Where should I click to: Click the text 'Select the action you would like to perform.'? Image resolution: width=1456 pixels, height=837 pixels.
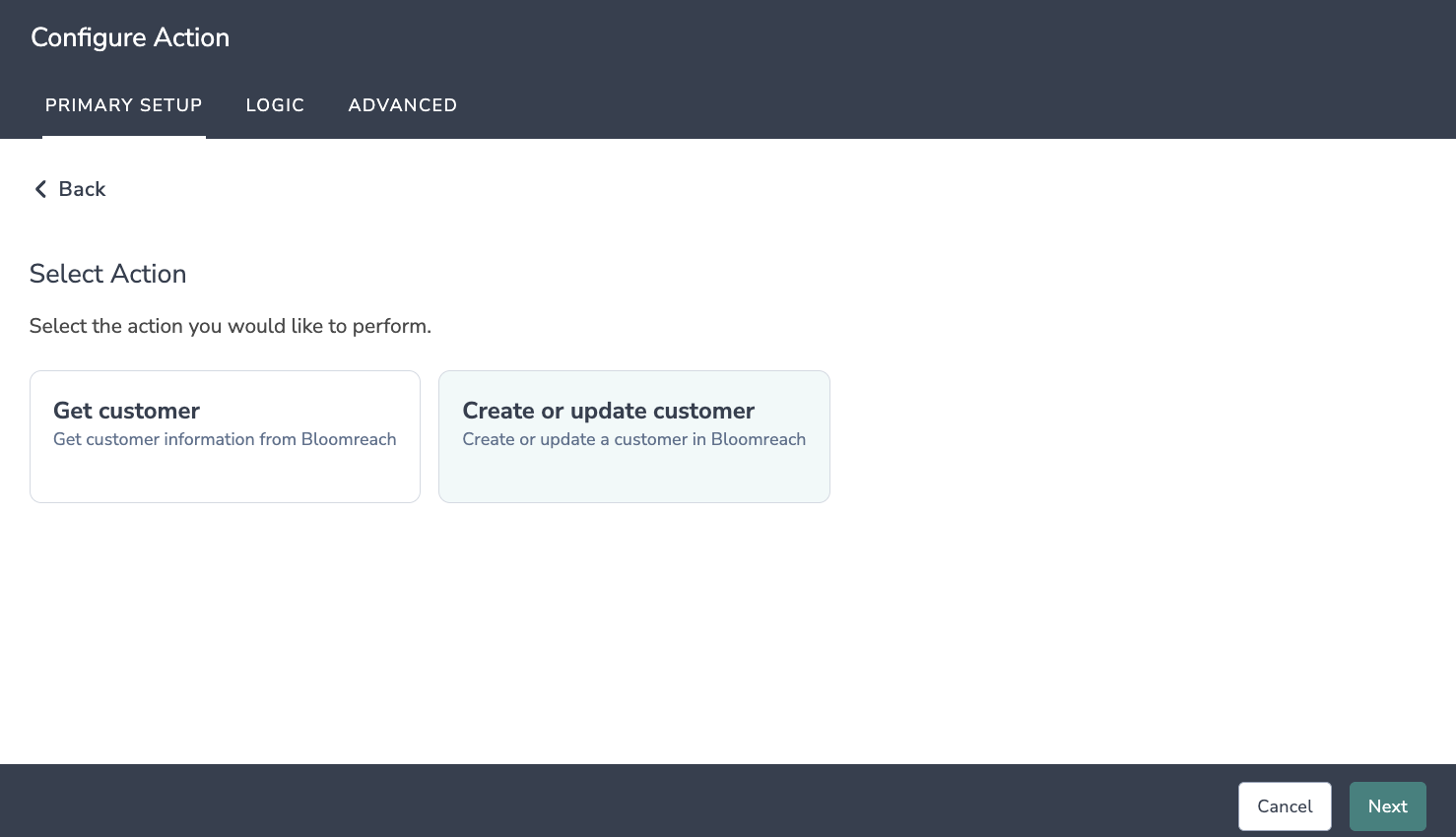(x=231, y=326)
